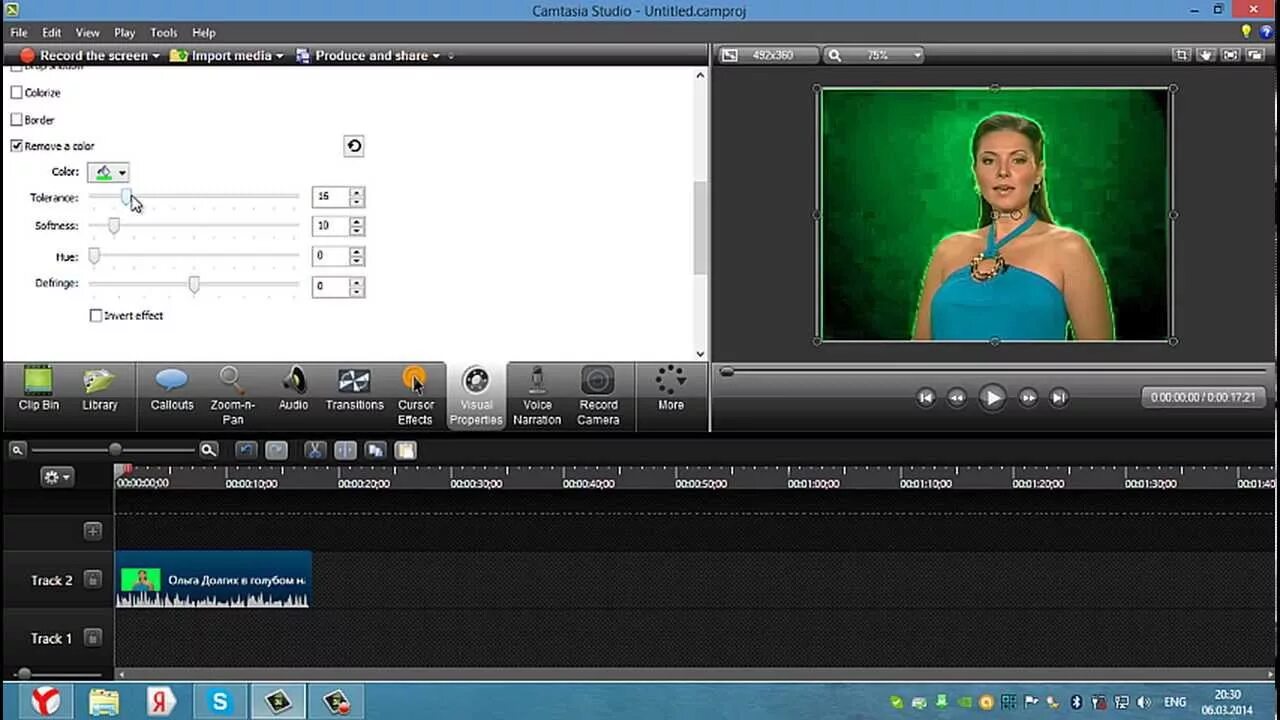1280x720 pixels.
Task: Open the Play menu
Action: 125,33
